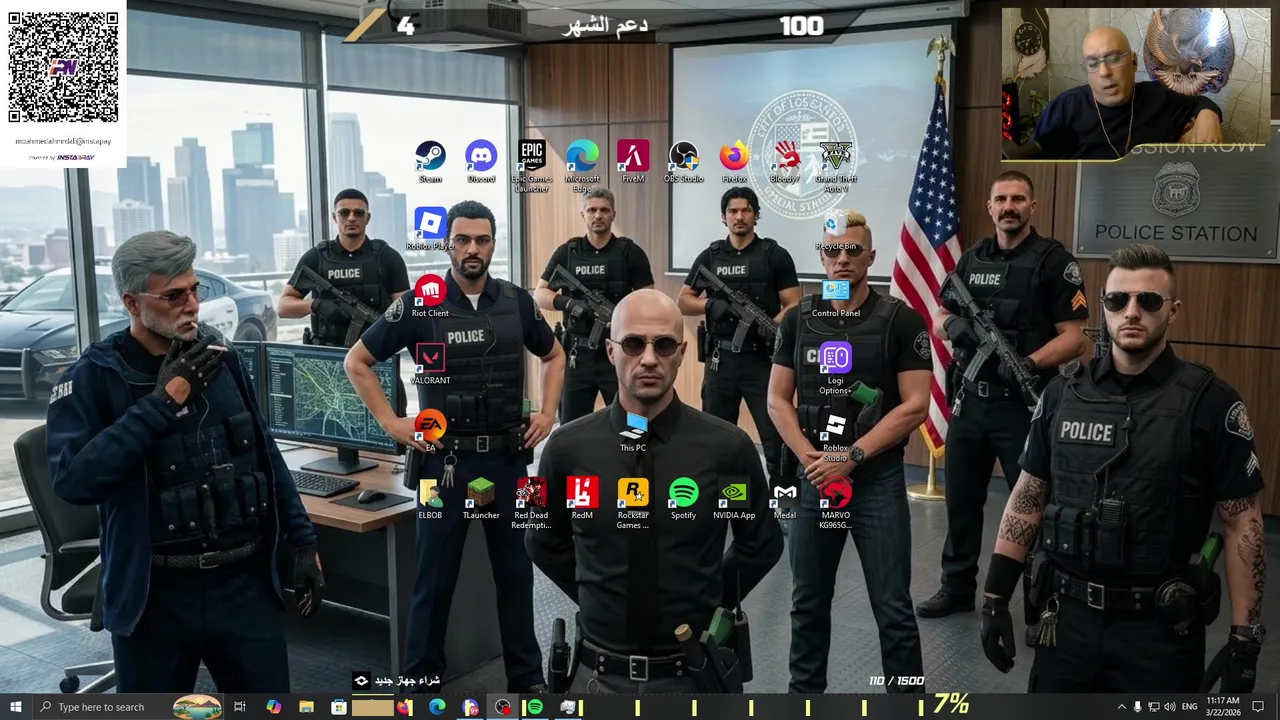Expand the hidden system tray icons
This screenshot has height=720, width=1280.
point(1121,707)
